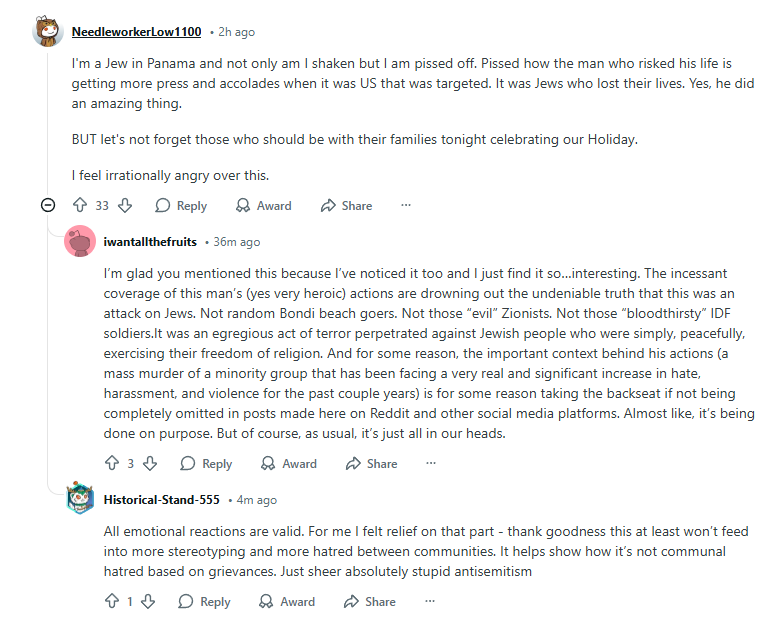This screenshot has width=783, height=628.
Task: Open more options on Historical-Stand-555's comment
Action: 429,601
